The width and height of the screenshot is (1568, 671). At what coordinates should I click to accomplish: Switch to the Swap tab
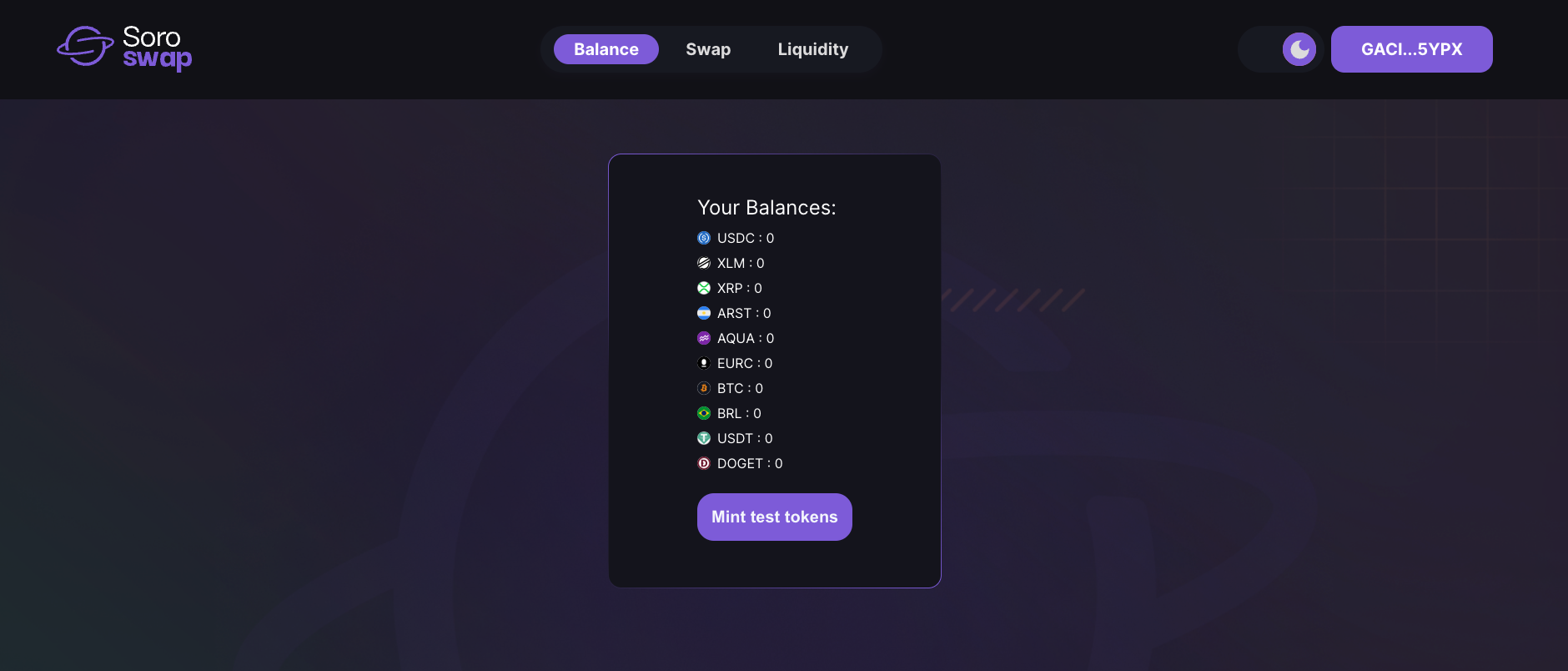coord(708,49)
